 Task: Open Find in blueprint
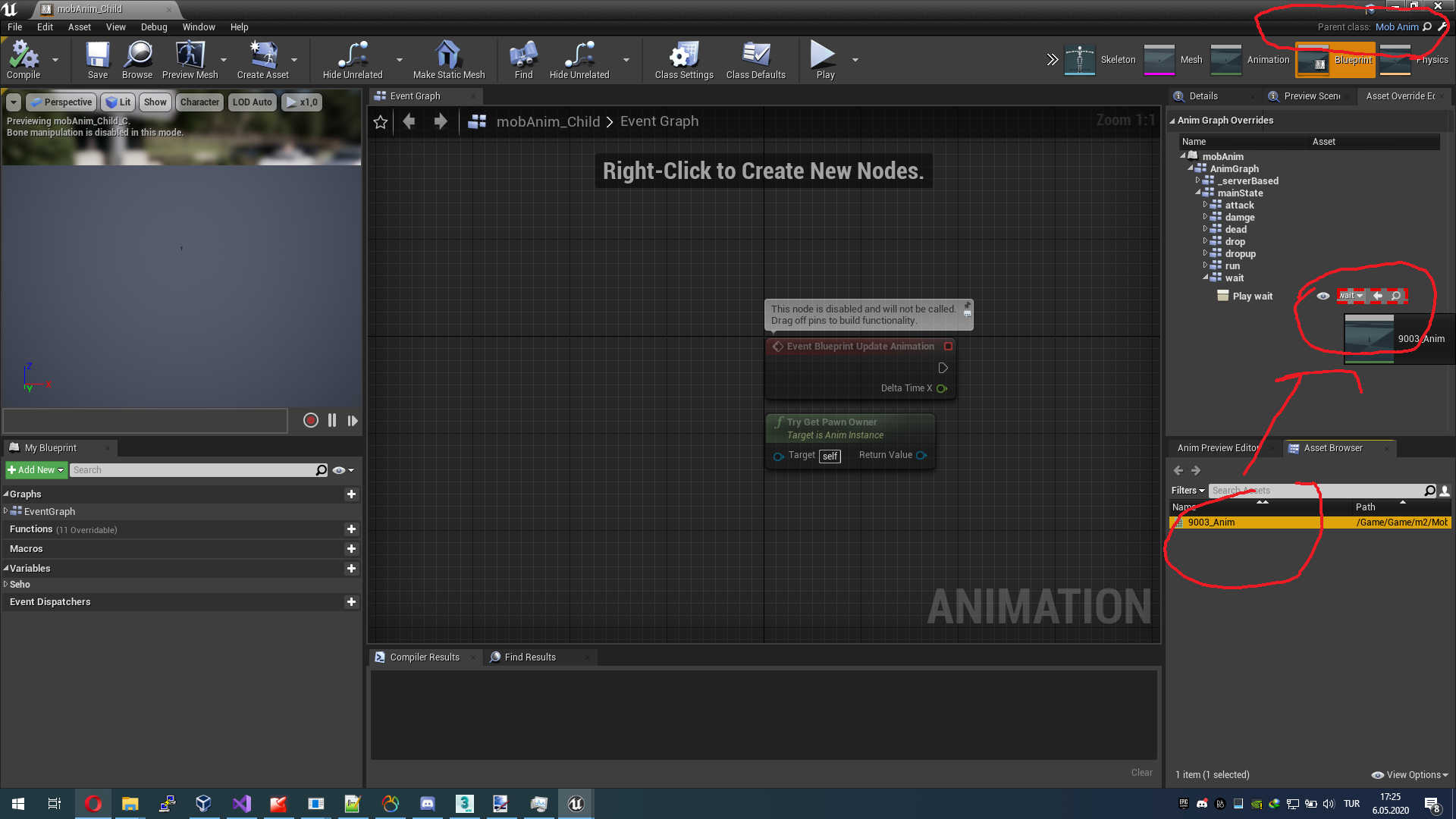pos(524,60)
